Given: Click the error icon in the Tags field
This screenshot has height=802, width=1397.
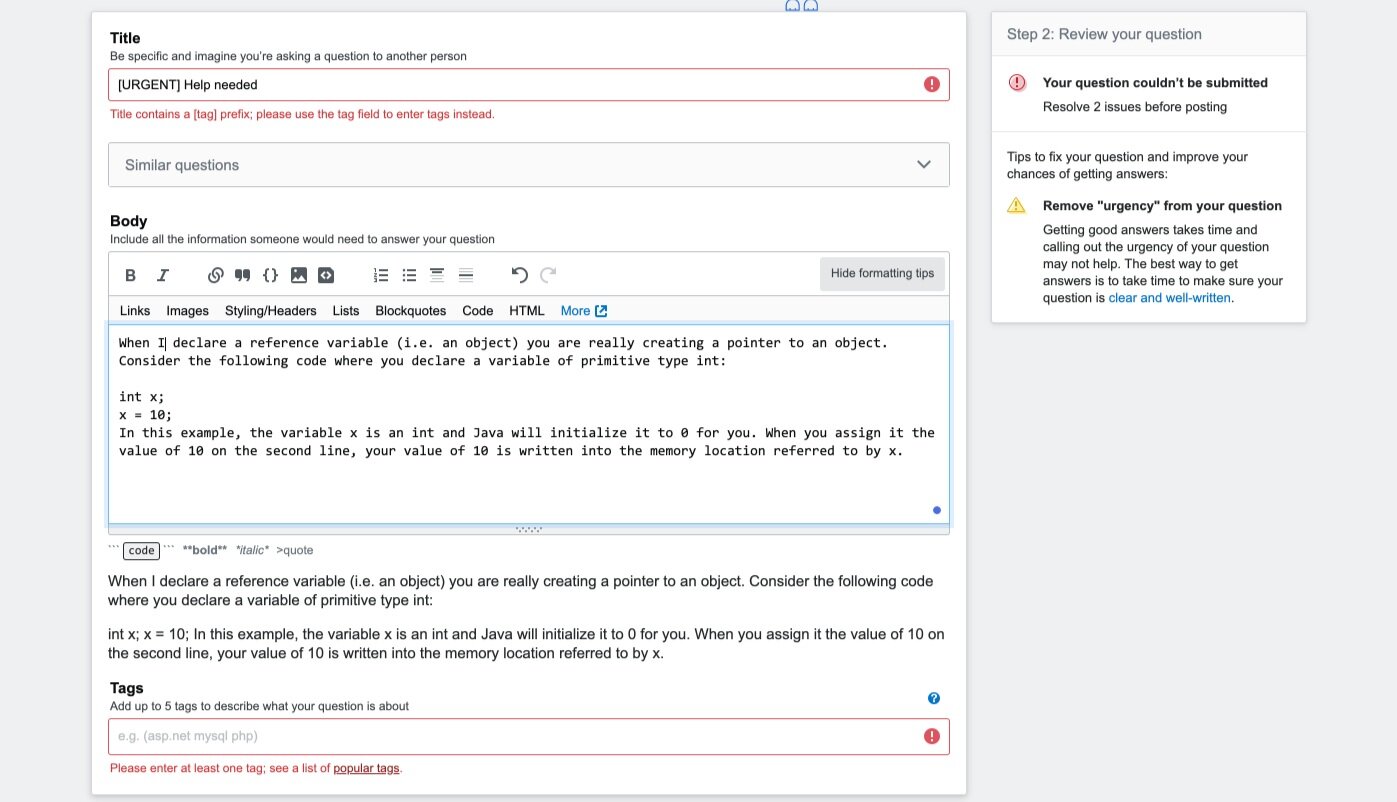Looking at the screenshot, I should pos(932,736).
